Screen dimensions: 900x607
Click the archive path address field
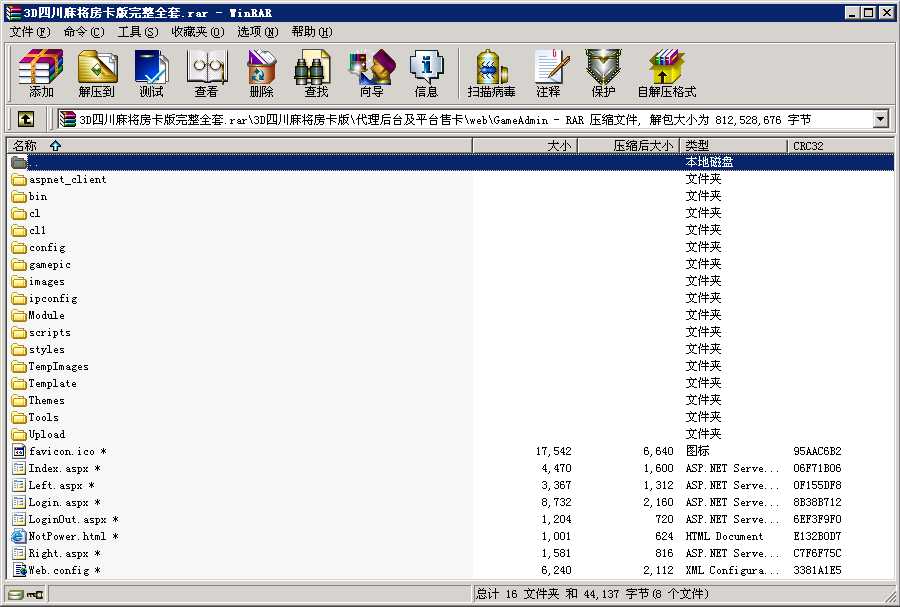pyautogui.click(x=466, y=119)
